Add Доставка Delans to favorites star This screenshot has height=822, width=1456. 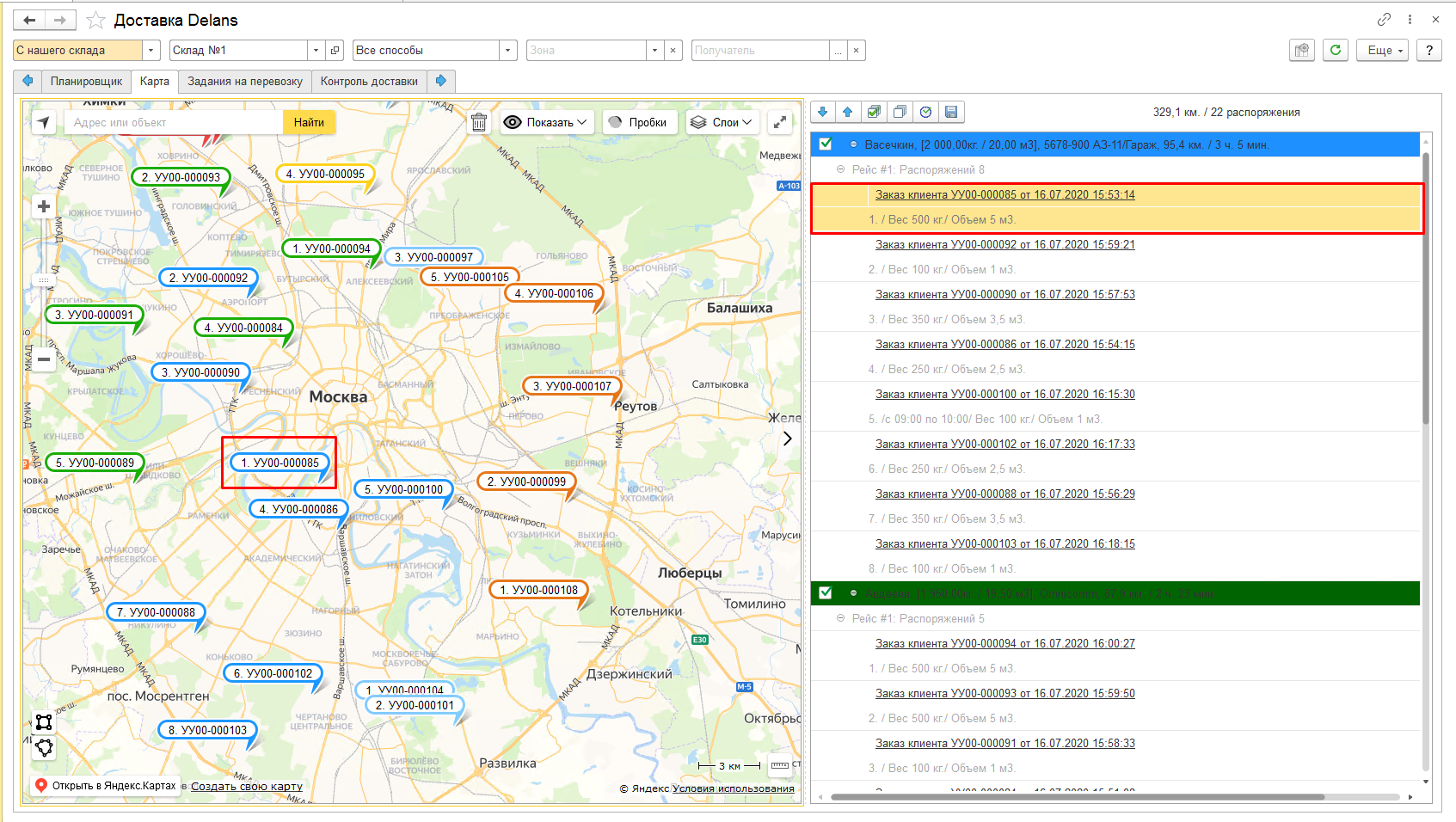click(x=96, y=20)
